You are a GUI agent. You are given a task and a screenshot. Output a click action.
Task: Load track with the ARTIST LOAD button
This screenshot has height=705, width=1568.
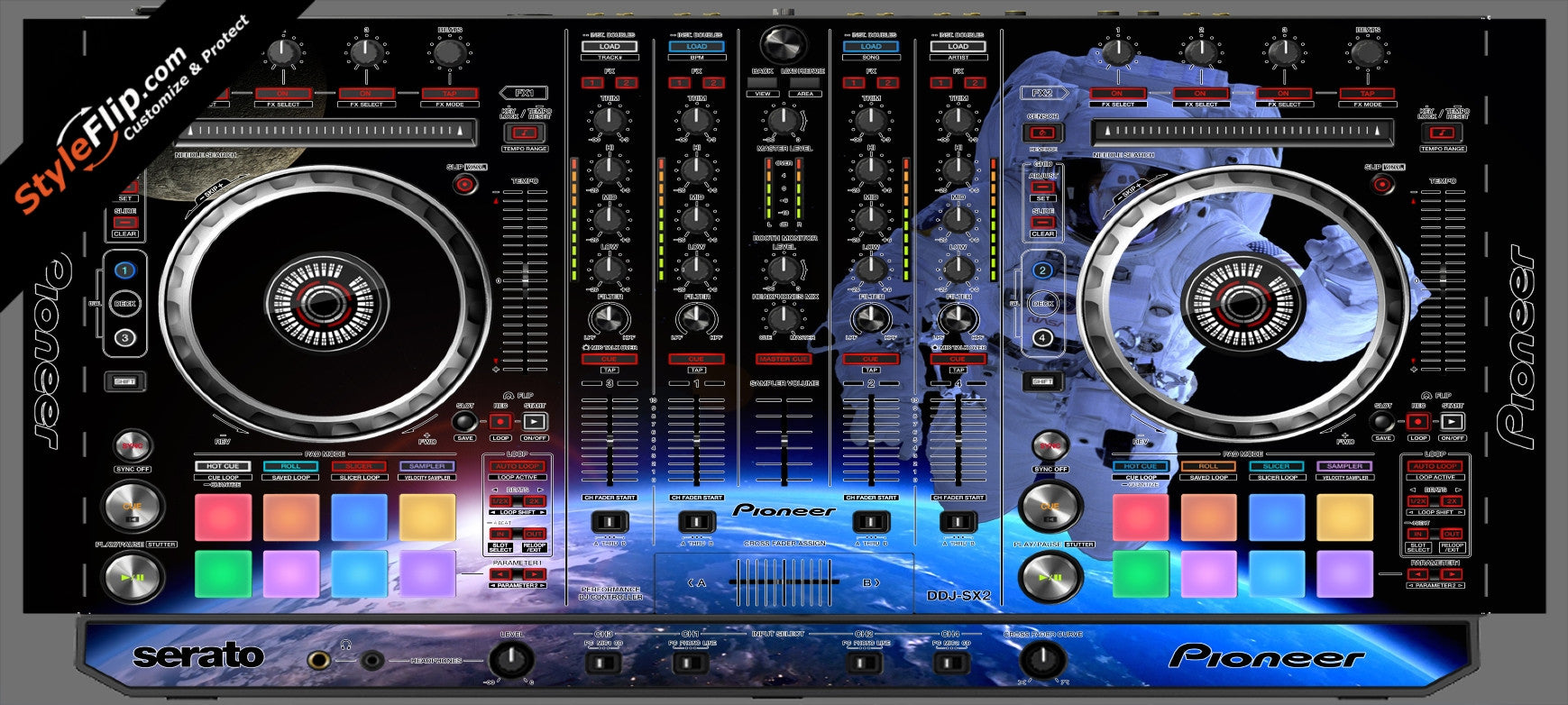pyautogui.click(x=958, y=46)
